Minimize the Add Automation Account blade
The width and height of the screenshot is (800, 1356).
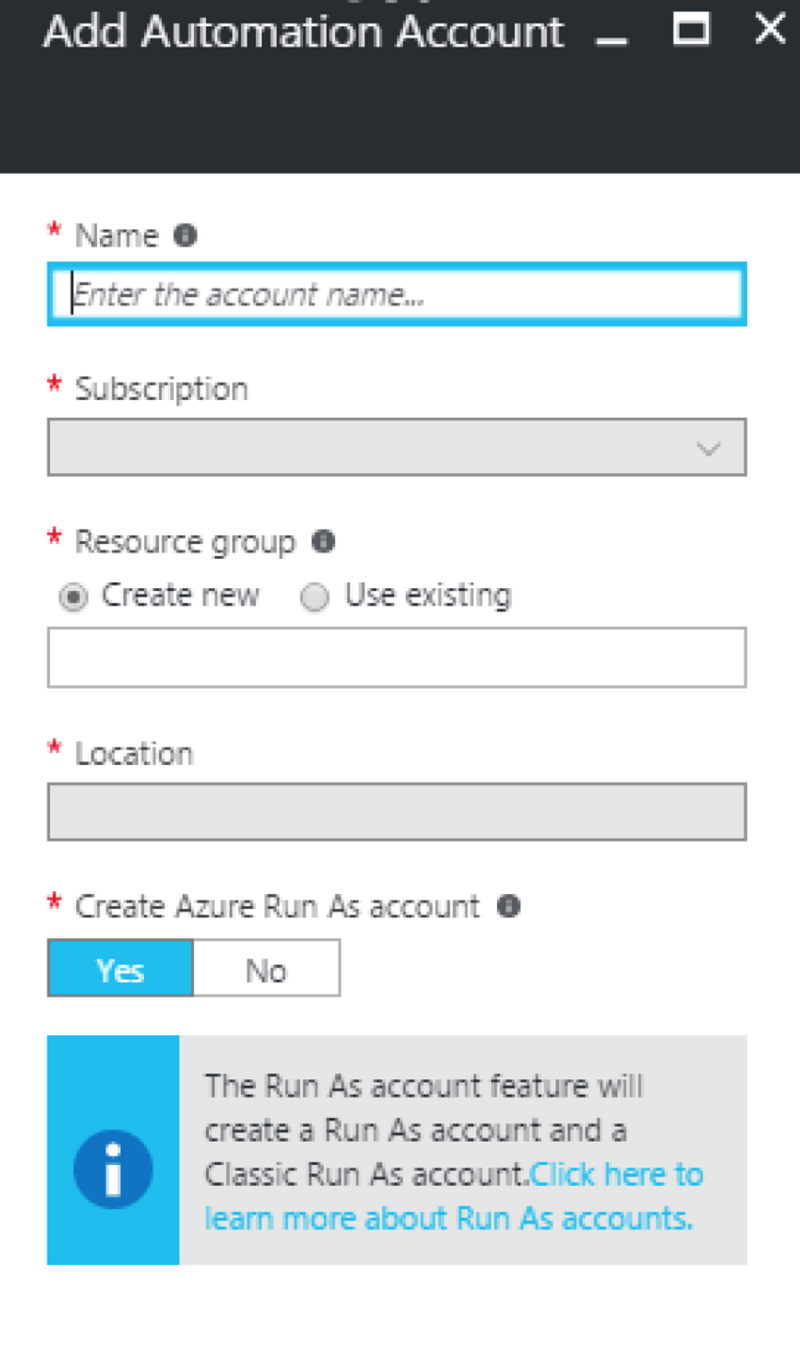611,42
